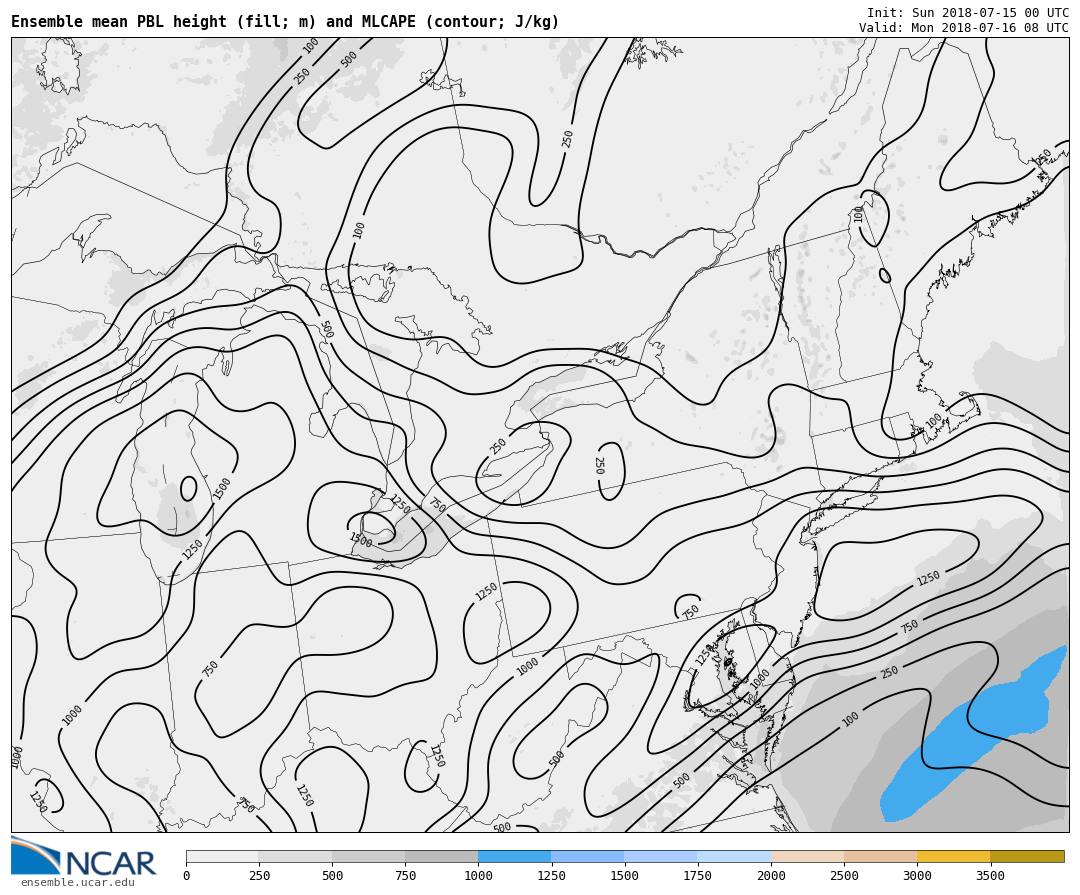The width and height of the screenshot is (1080, 895).
Task: Select the 'Valid: Mon 2018-07-16 08 UTC' text
Action: click(964, 28)
